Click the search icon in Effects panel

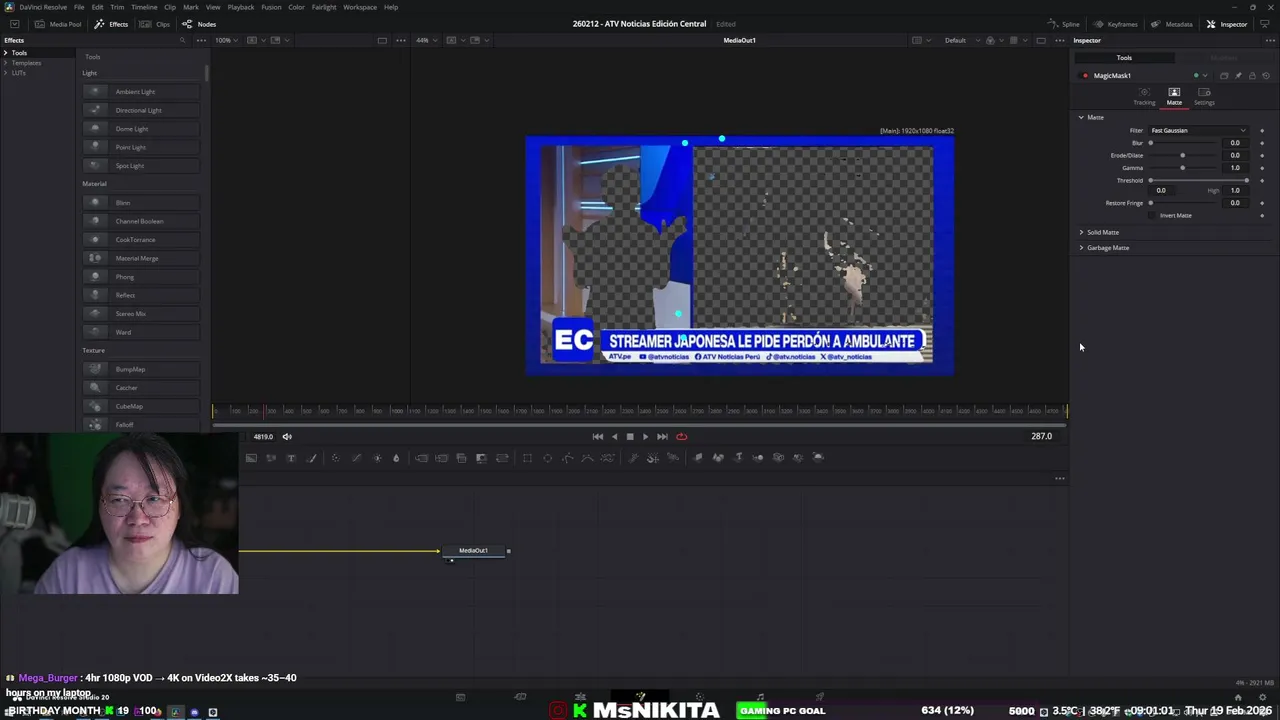(x=182, y=40)
